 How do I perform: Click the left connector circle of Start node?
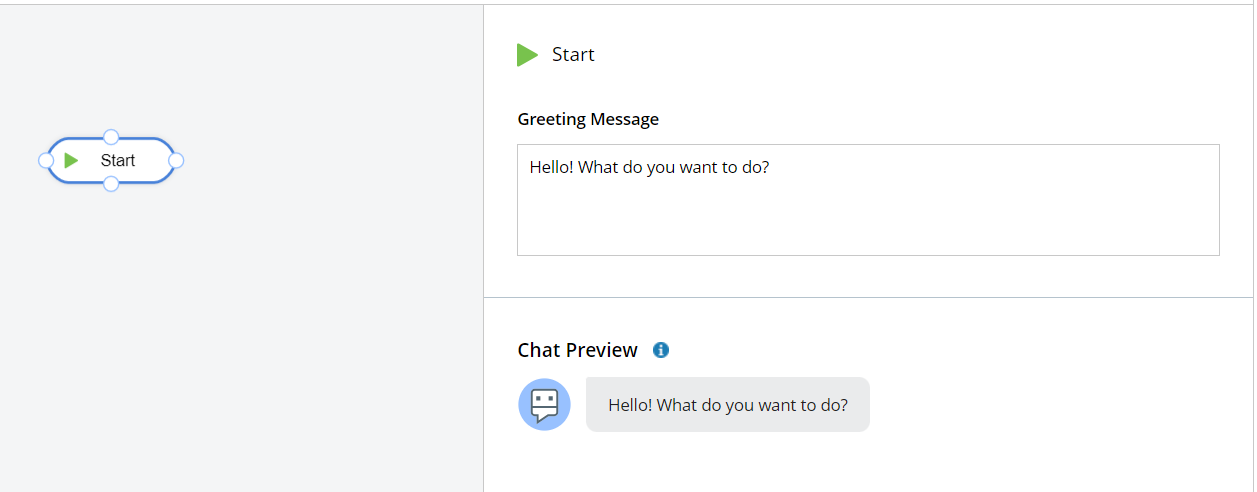tap(46, 160)
